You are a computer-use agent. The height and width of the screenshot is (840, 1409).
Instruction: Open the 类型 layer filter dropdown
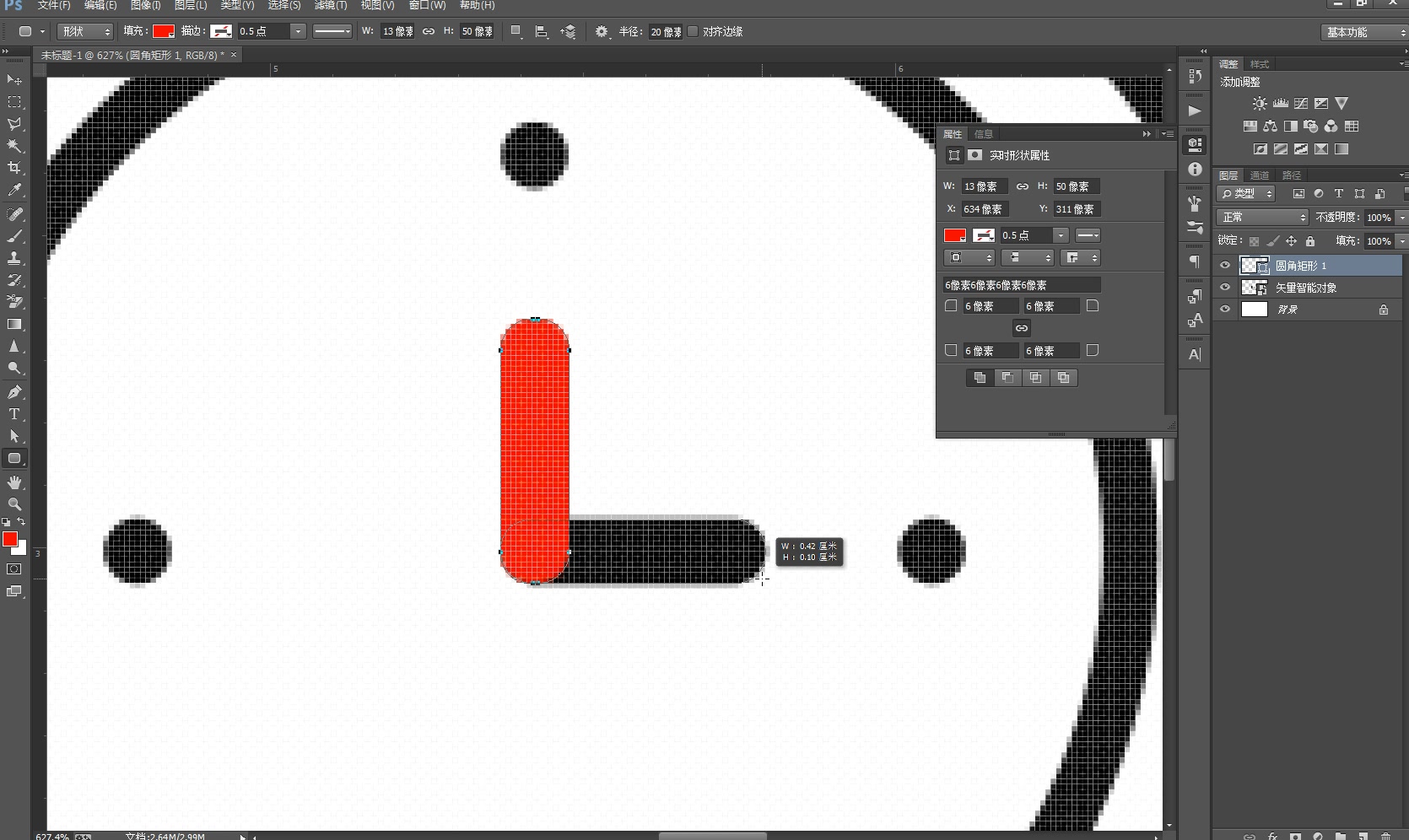(1246, 194)
